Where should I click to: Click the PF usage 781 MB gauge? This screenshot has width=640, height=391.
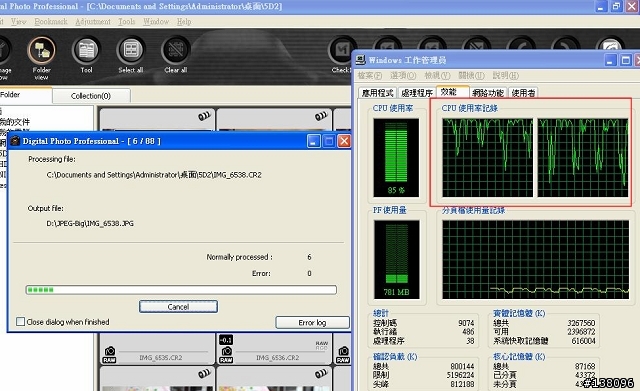396,260
